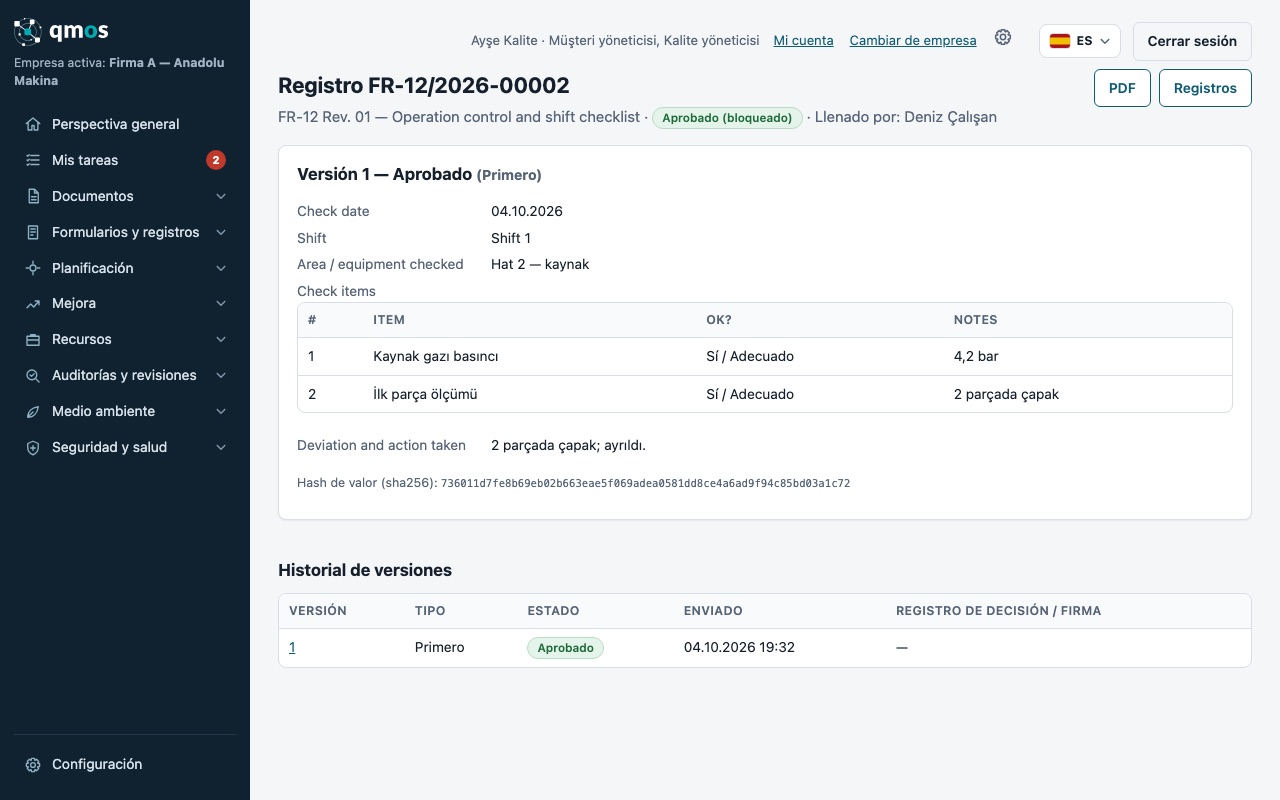This screenshot has width=1280, height=800.
Task: Select the Recursos menu item
Action: (125, 339)
